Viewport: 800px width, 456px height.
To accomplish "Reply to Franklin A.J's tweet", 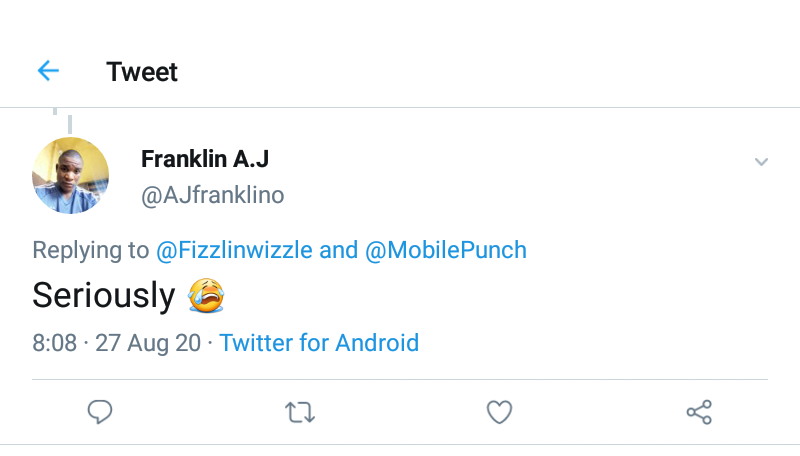I will pos(99,411).
